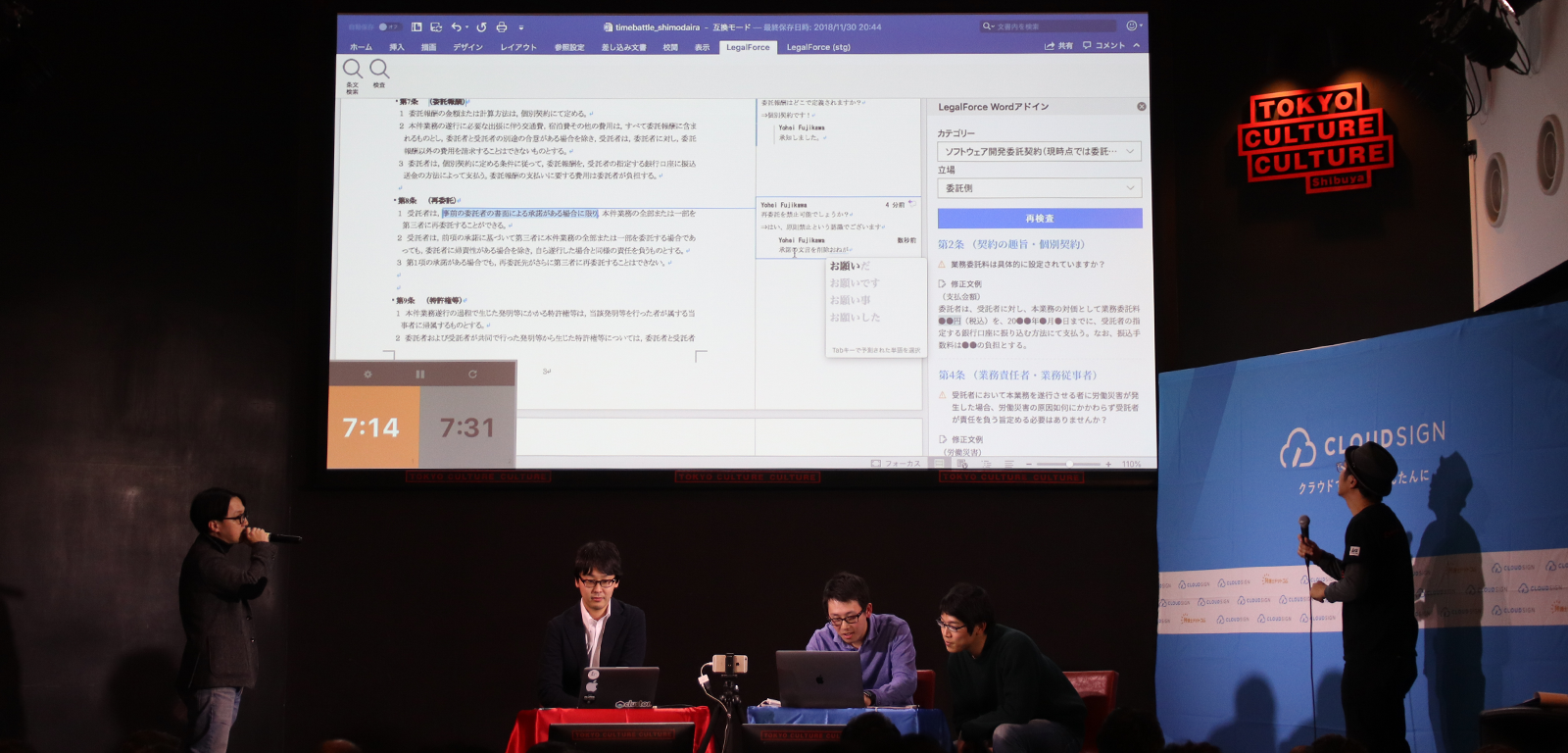Click the 110% zoom level value
1568x753 pixels.
[1131, 464]
